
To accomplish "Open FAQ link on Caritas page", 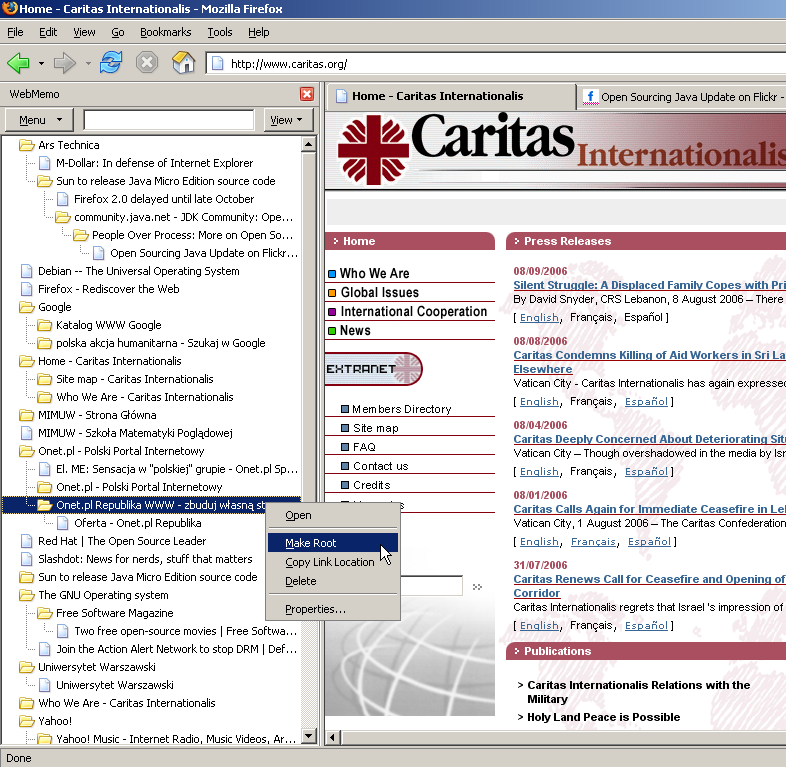I will coord(364,447).
